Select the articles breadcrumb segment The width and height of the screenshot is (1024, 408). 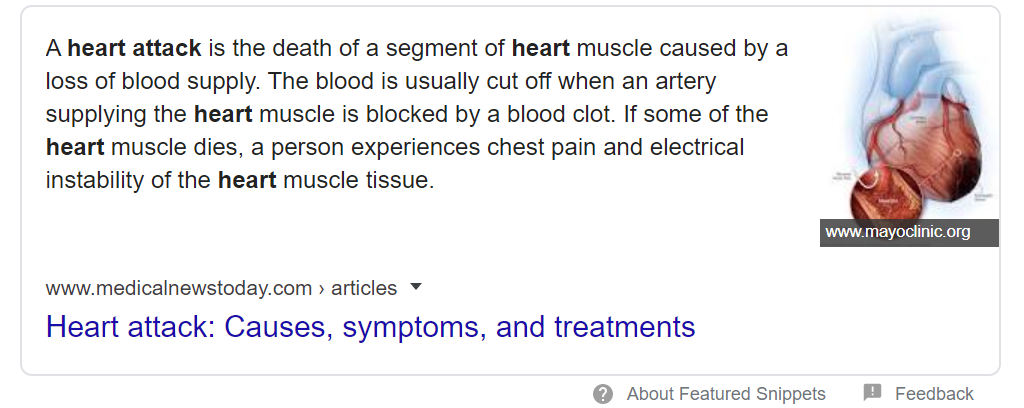point(364,289)
